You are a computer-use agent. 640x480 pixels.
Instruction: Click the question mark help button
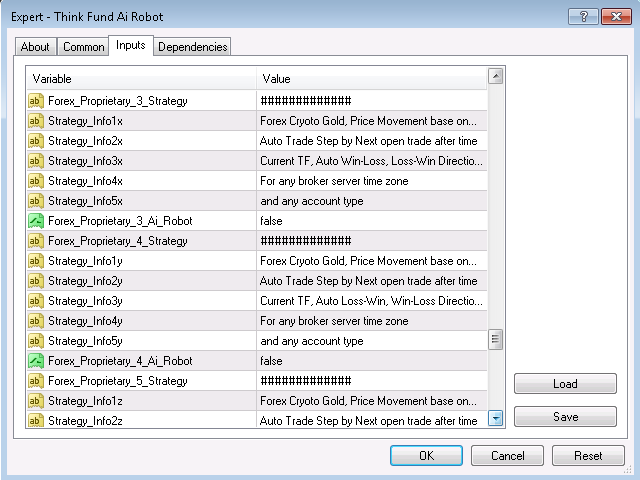583,17
